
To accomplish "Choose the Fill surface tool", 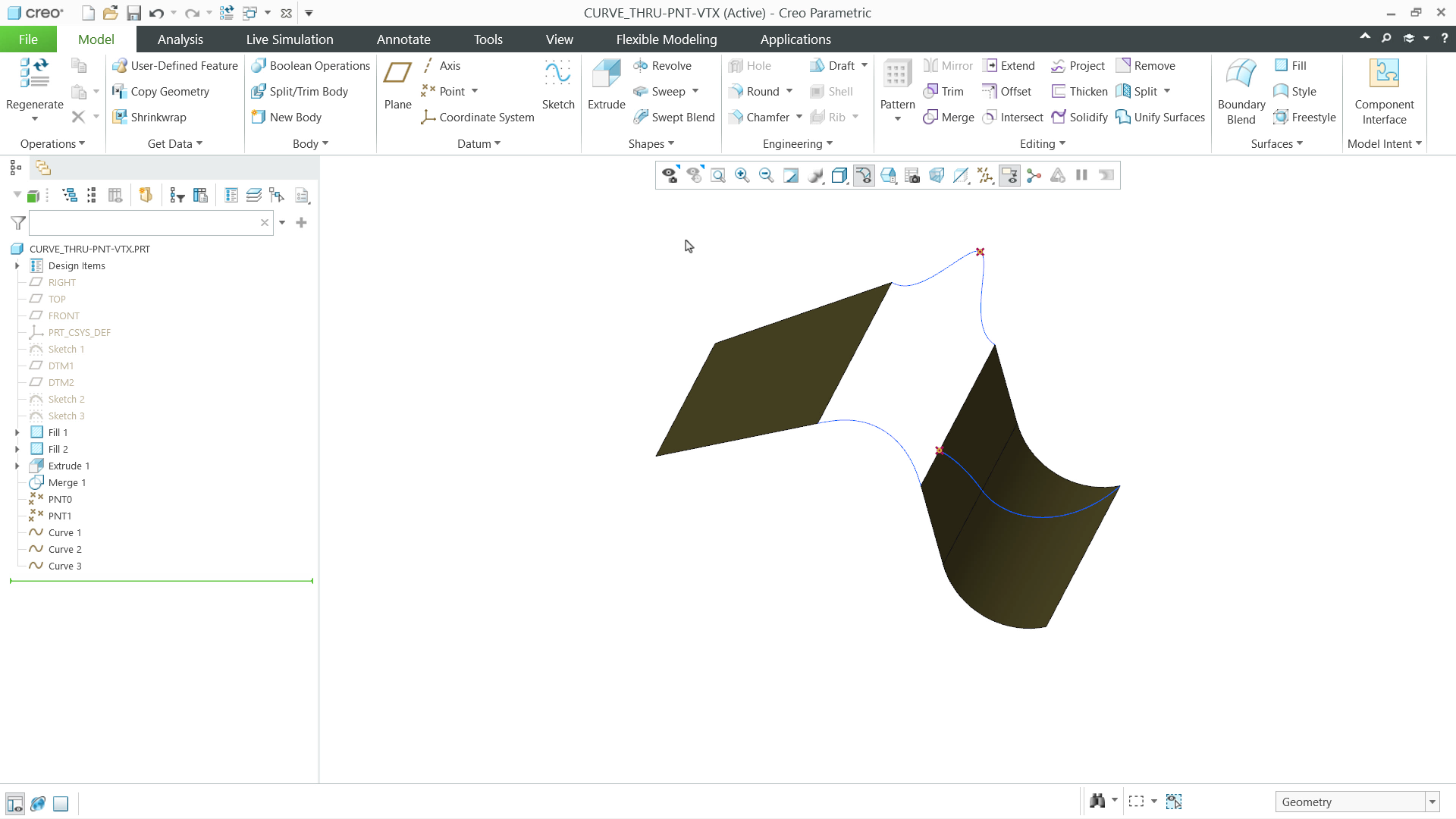I will pos(1290,66).
